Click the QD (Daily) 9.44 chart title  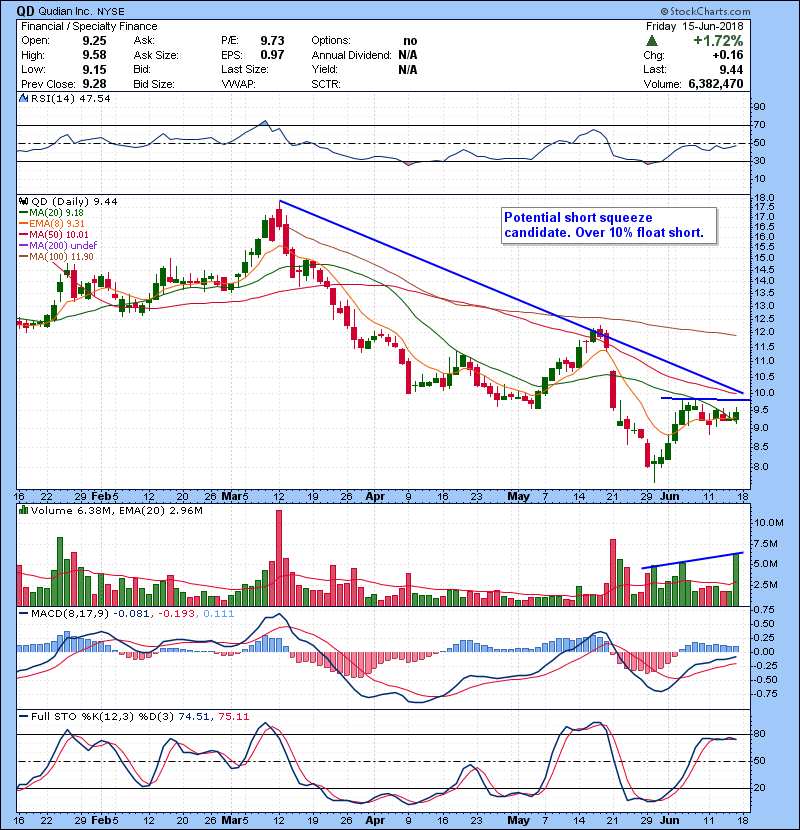74,201
